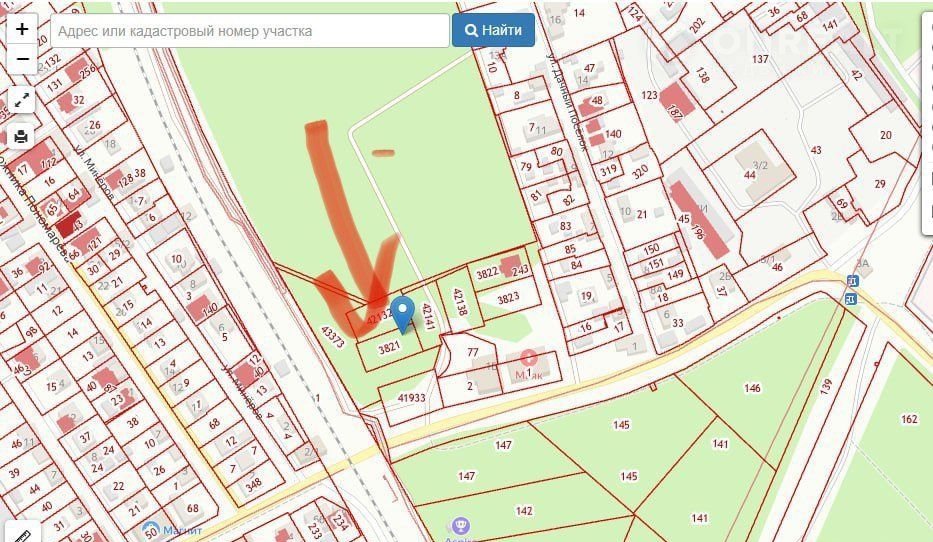Image resolution: width=933 pixels, height=542 pixels.
Task: Click parcel 137 in upper right
Action: coord(760,59)
